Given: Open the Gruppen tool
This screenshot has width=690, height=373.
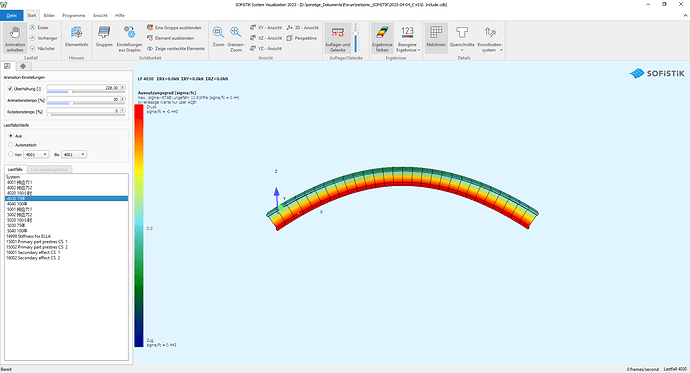Looking at the screenshot, I should click(104, 37).
